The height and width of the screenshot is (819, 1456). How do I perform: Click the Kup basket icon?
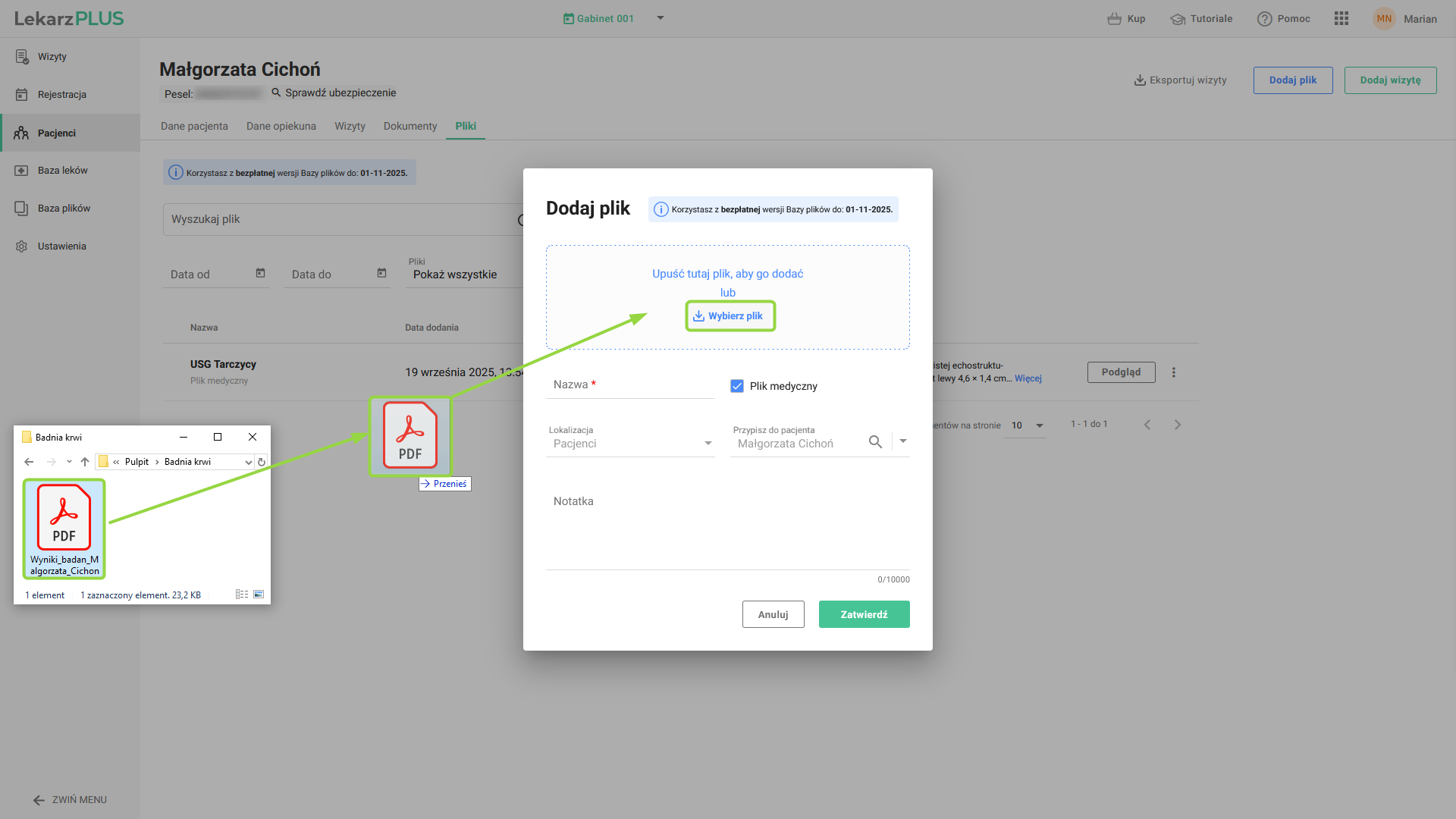point(1114,19)
